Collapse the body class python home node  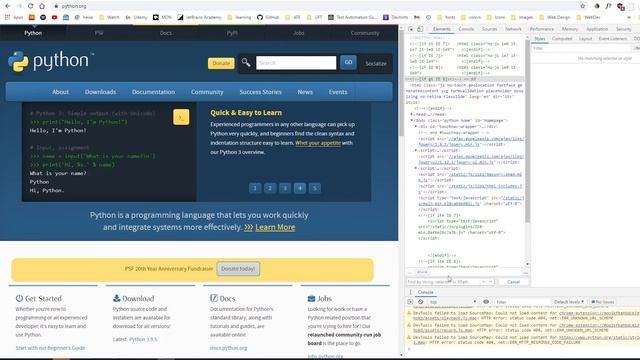411,120
